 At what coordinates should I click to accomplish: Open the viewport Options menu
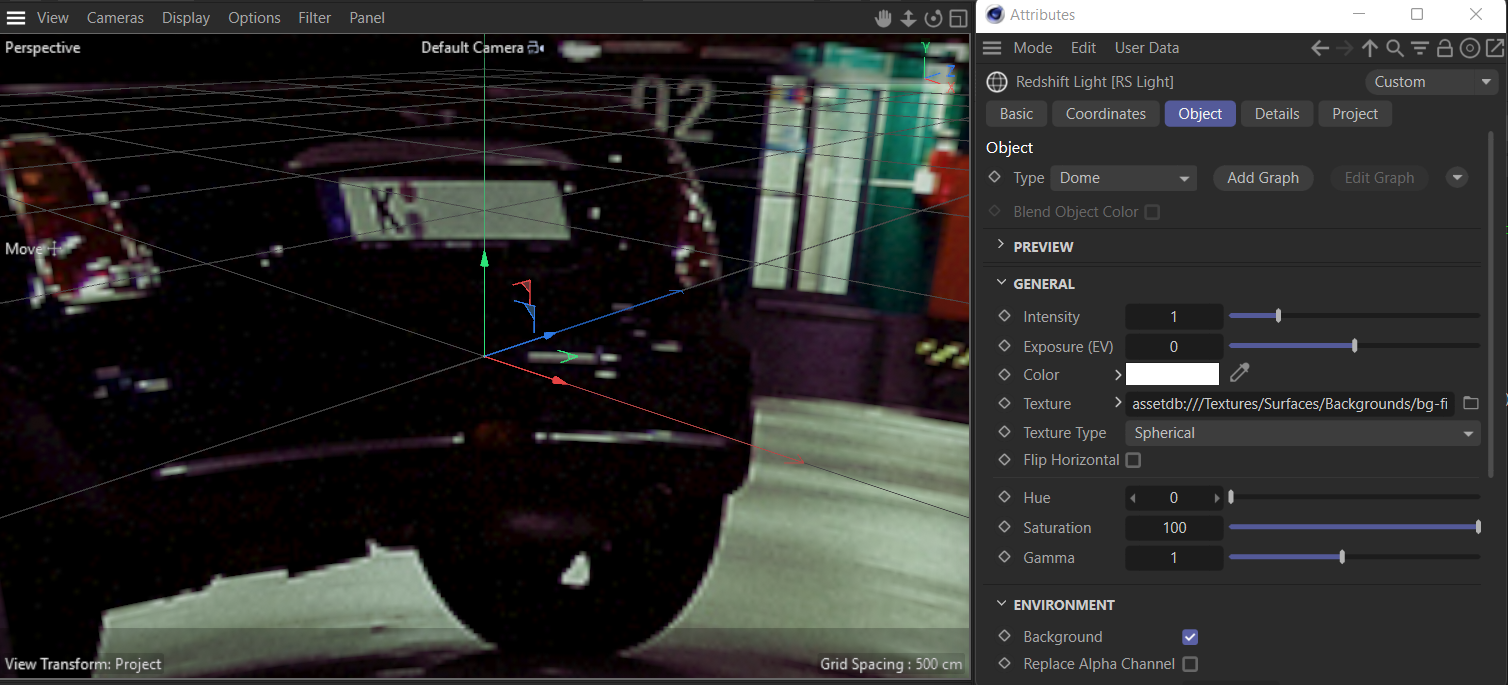tap(254, 18)
